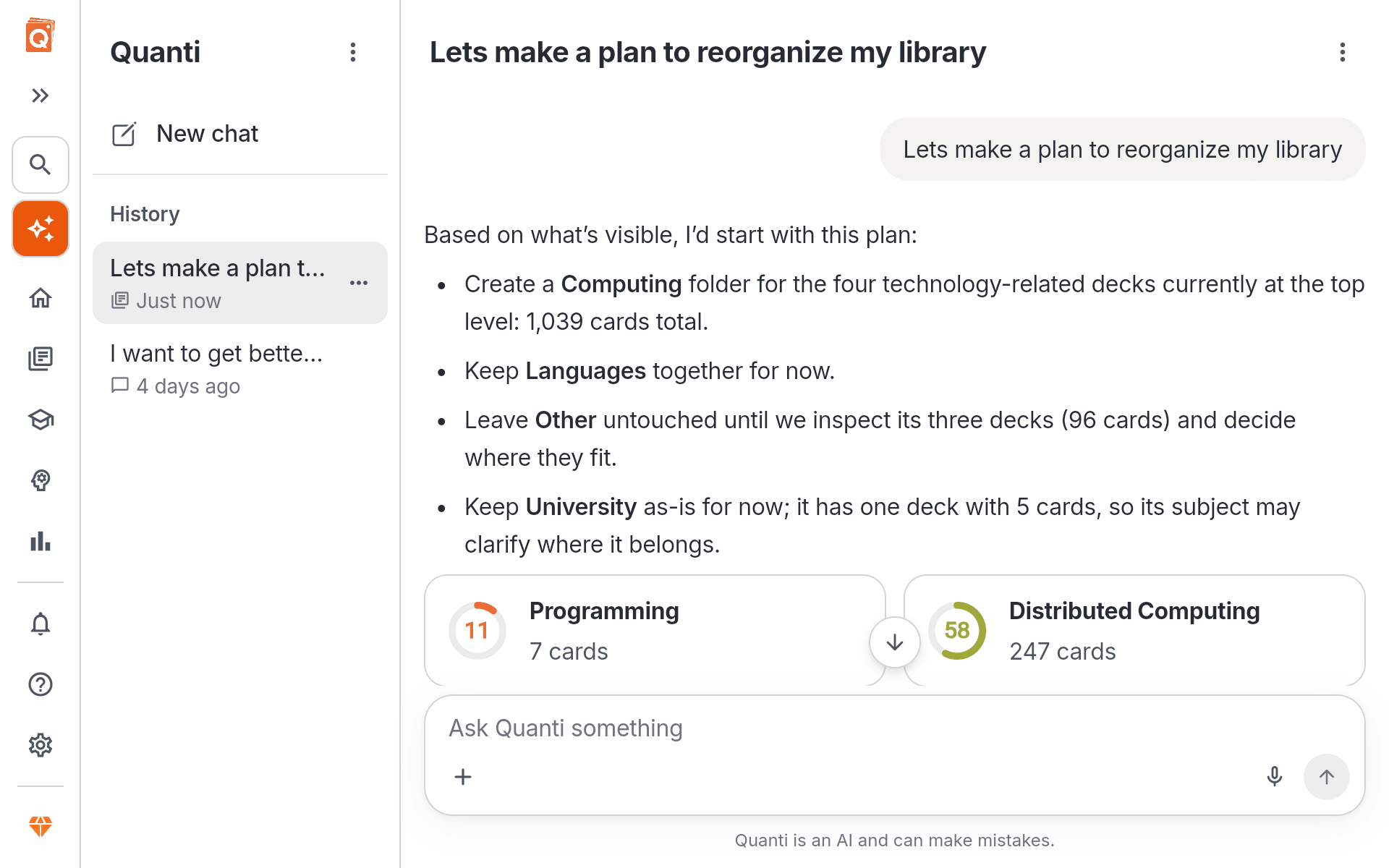Click the plus attachment icon
Screen dimensions: 1389x868
(463, 777)
